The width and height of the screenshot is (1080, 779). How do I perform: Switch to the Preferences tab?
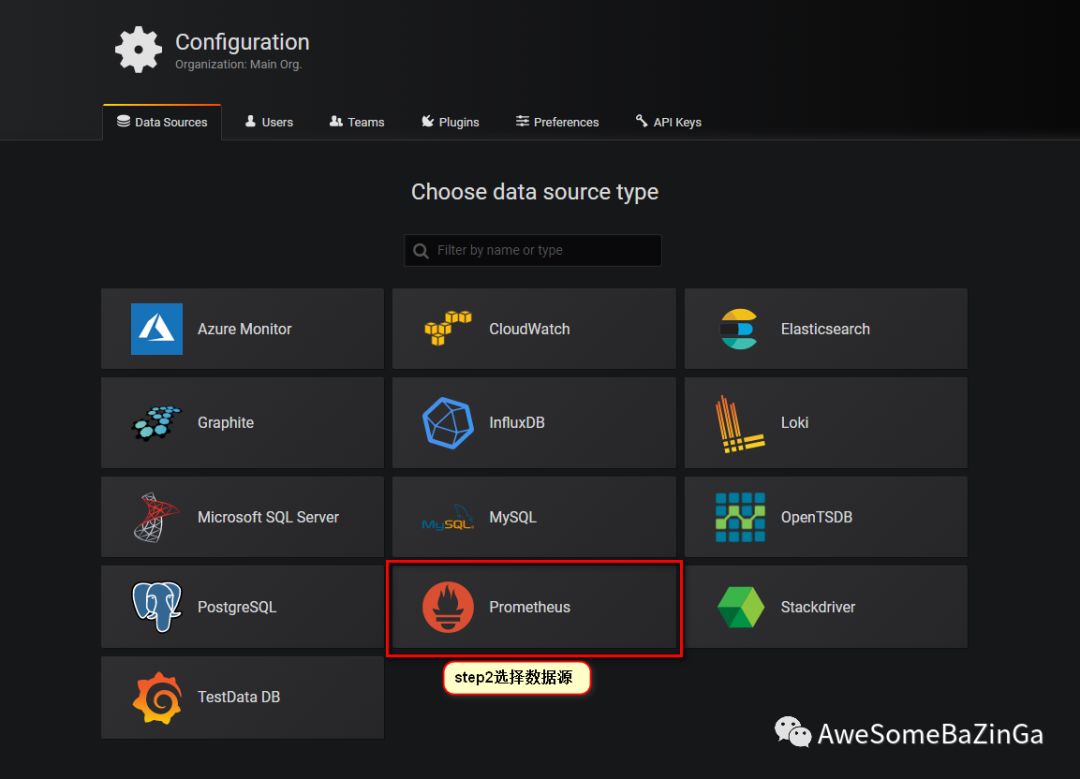pyautogui.click(x=557, y=122)
